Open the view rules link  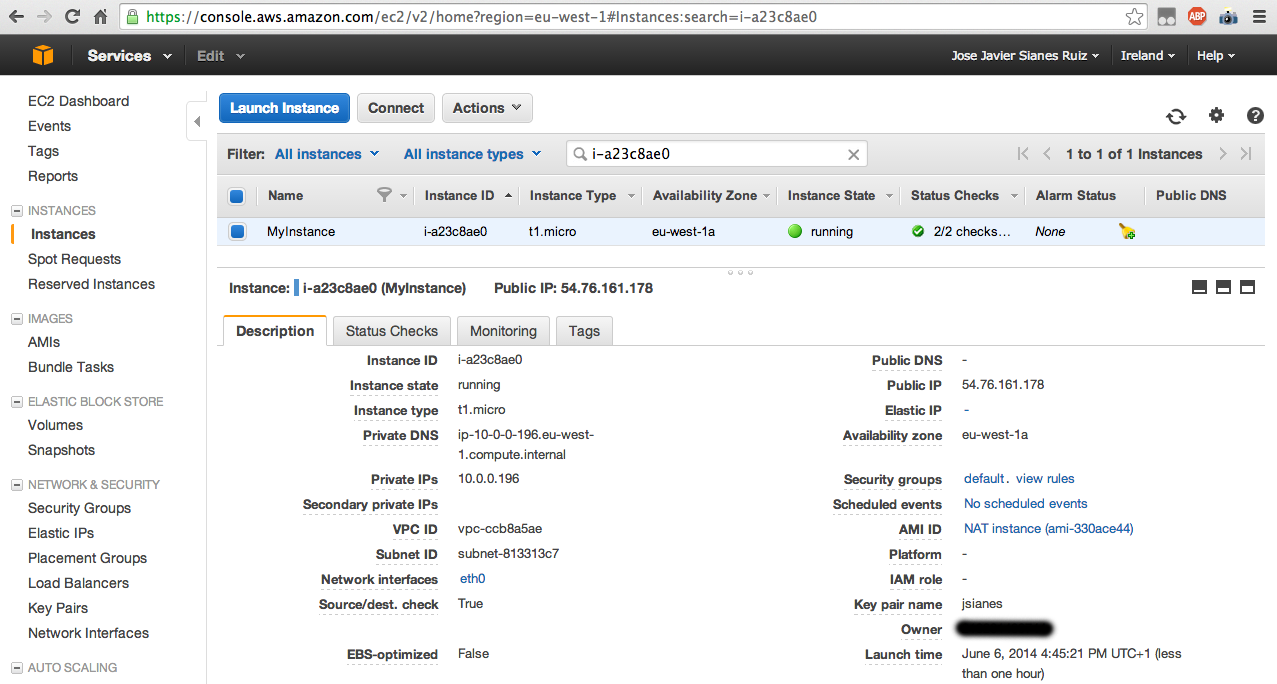pos(1045,479)
